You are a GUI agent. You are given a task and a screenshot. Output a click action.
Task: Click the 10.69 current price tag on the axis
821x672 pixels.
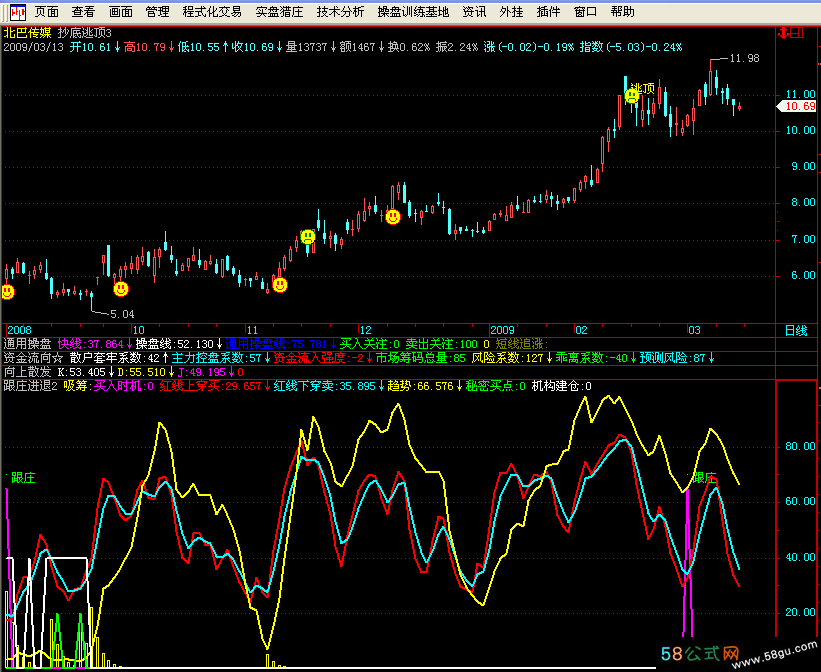pyautogui.click(x=800, y=106)
